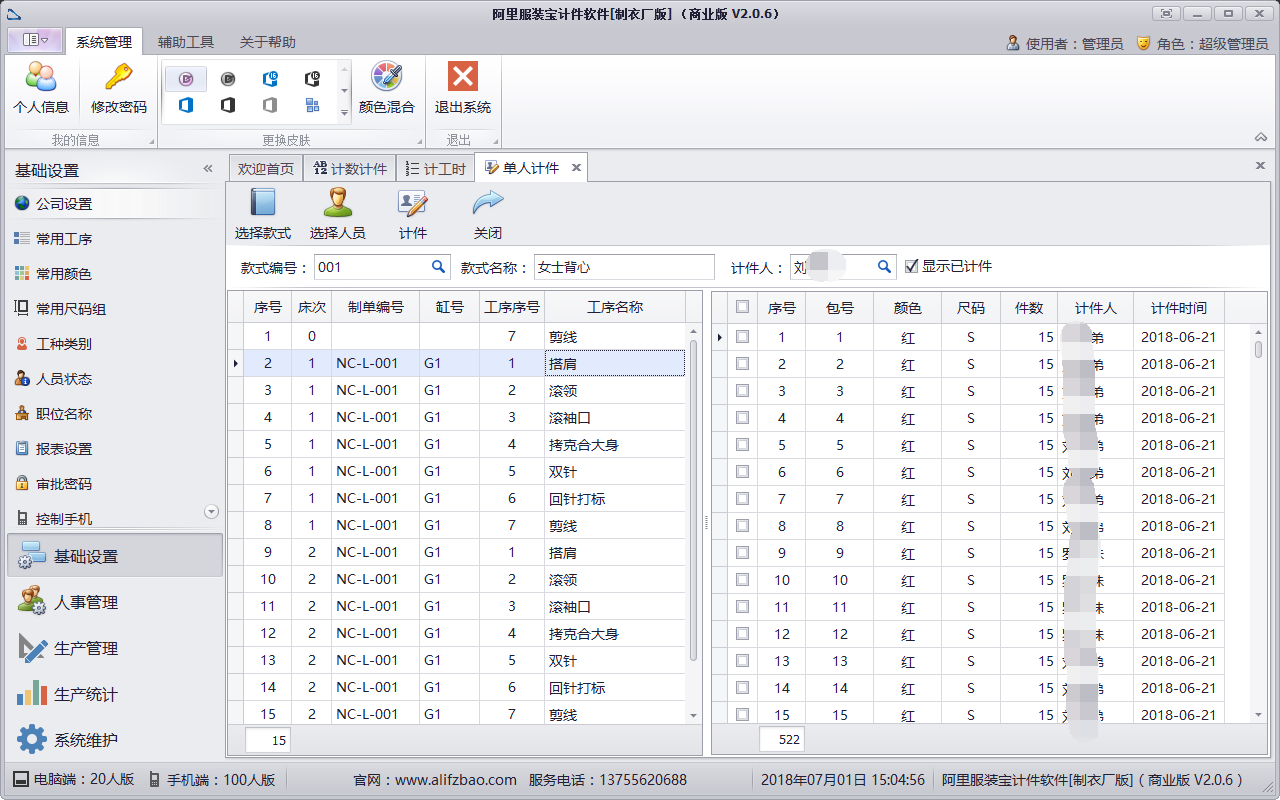The width and height of the screenshot is (1280, 800).
Task: Check the checkbox for row 3 in right table
Action: [x=742, y=391]
